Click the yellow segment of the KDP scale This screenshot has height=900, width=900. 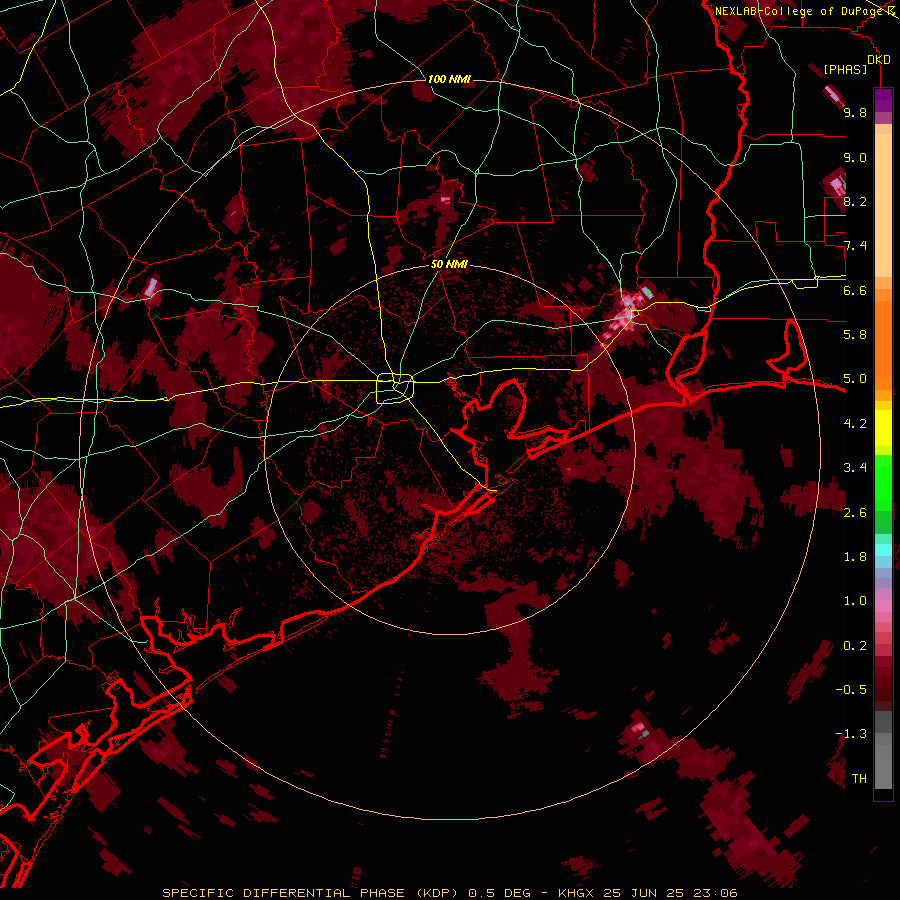coord(883,428)
